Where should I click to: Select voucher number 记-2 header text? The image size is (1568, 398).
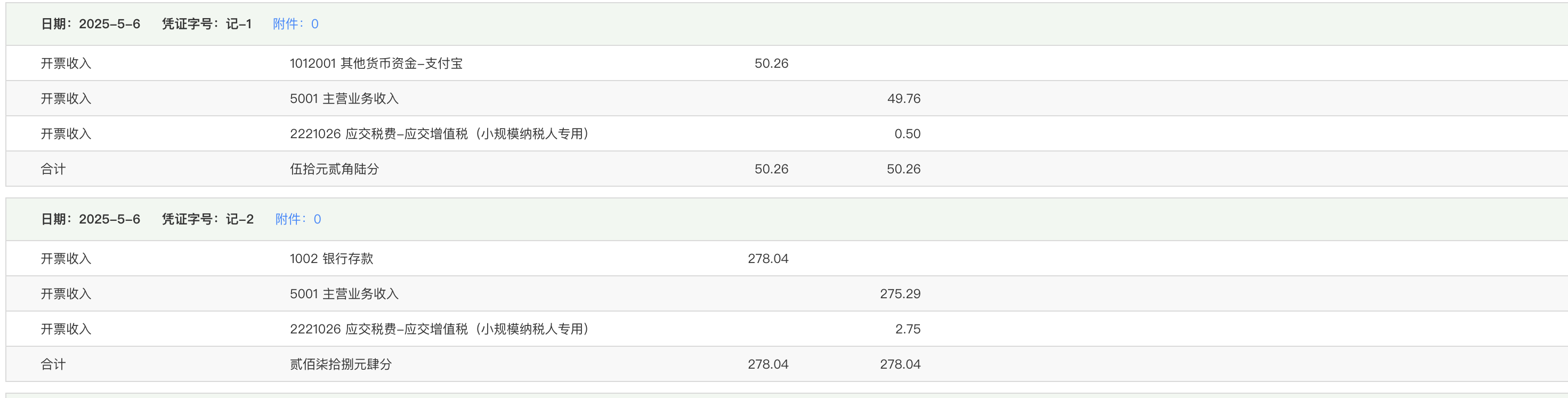[x=207, y=219]
